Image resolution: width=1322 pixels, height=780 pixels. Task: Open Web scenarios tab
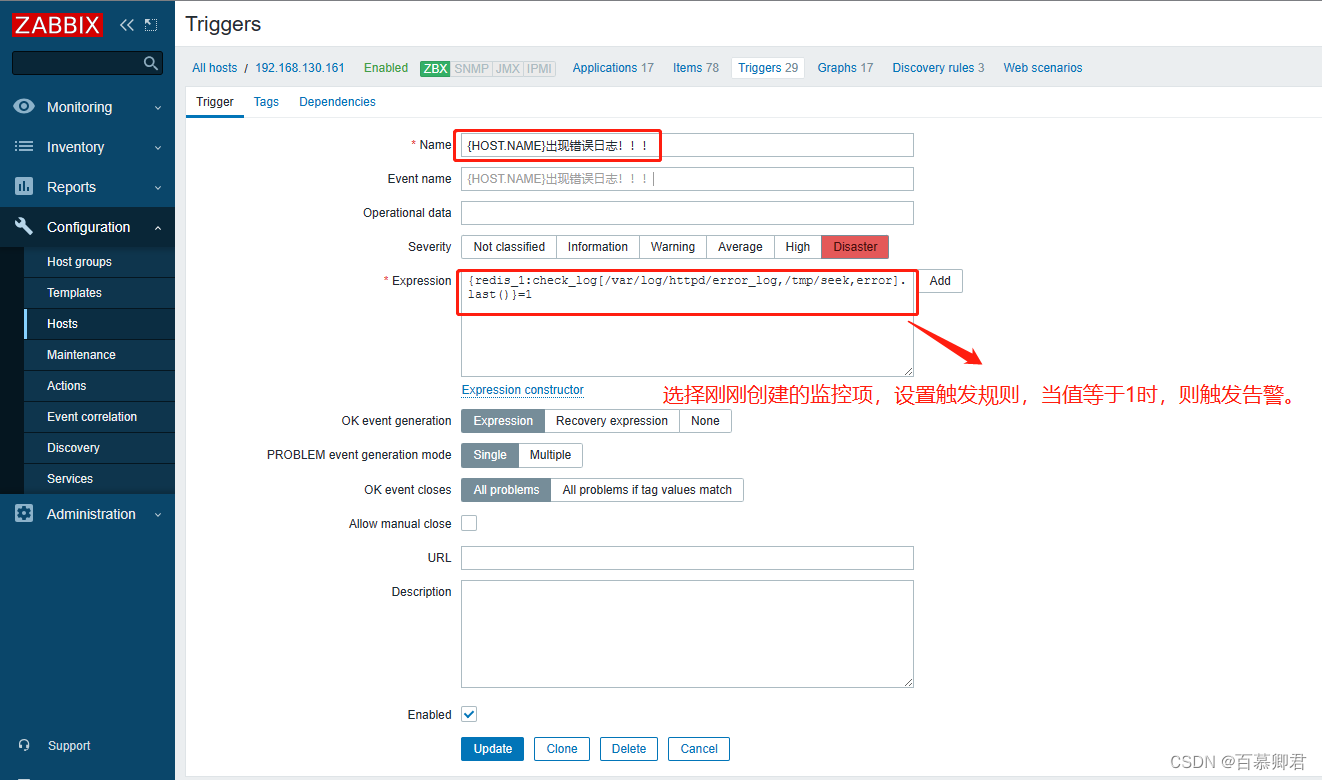tap(1043, 68)
